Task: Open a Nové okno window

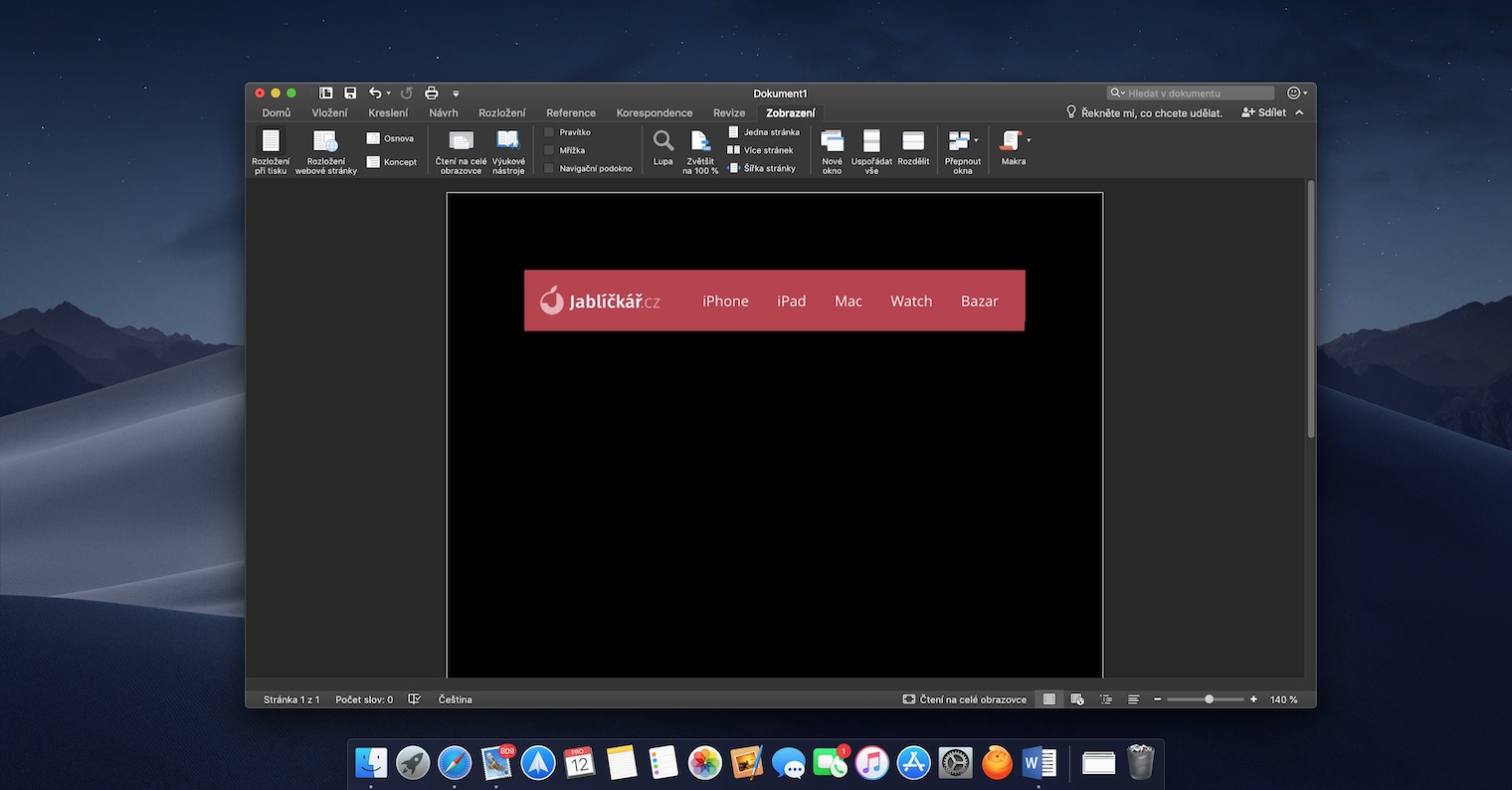Action: point(832,141)
